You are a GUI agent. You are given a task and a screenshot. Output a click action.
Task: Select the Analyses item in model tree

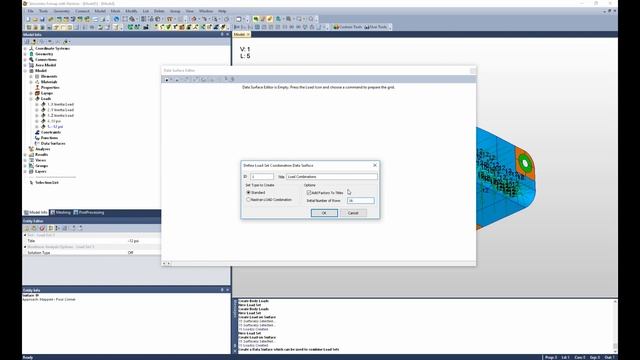(43, 149)
